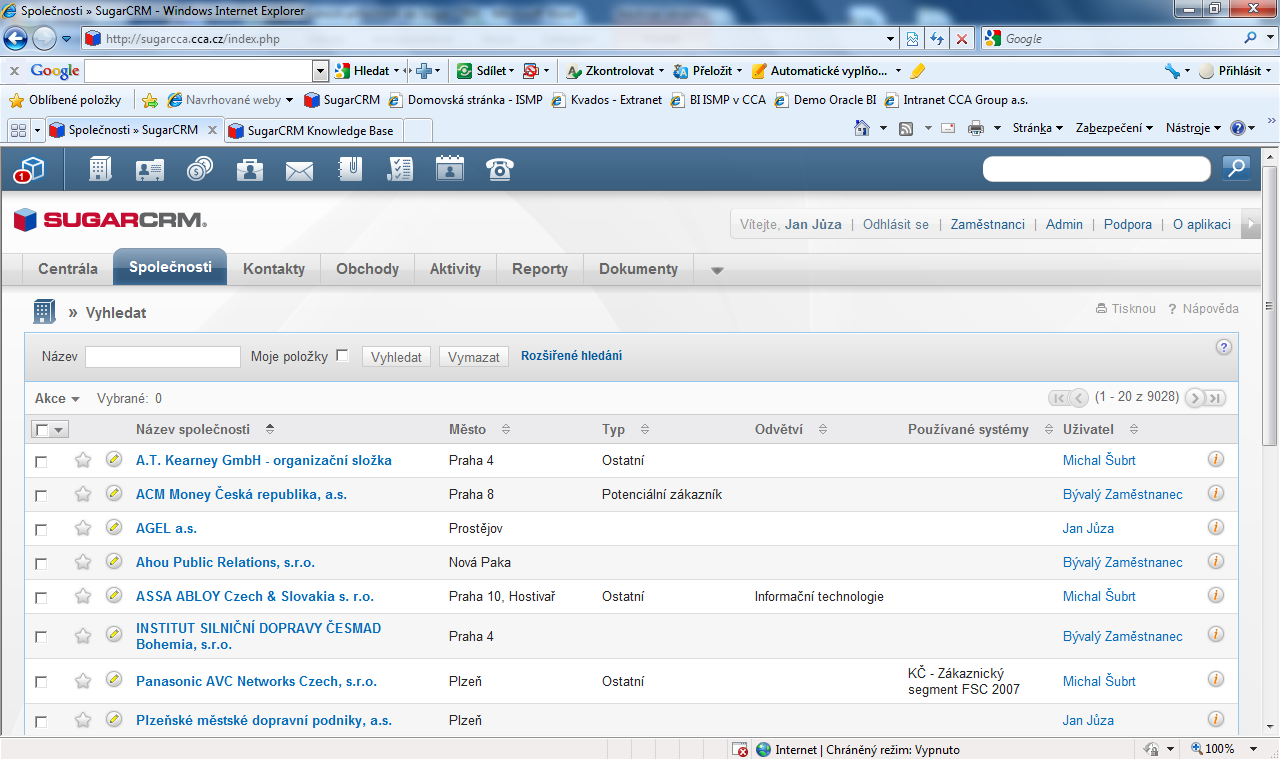Show info icon for ASSA ABLOY row
The image size is (1280, 760).
pos(1216,595)
